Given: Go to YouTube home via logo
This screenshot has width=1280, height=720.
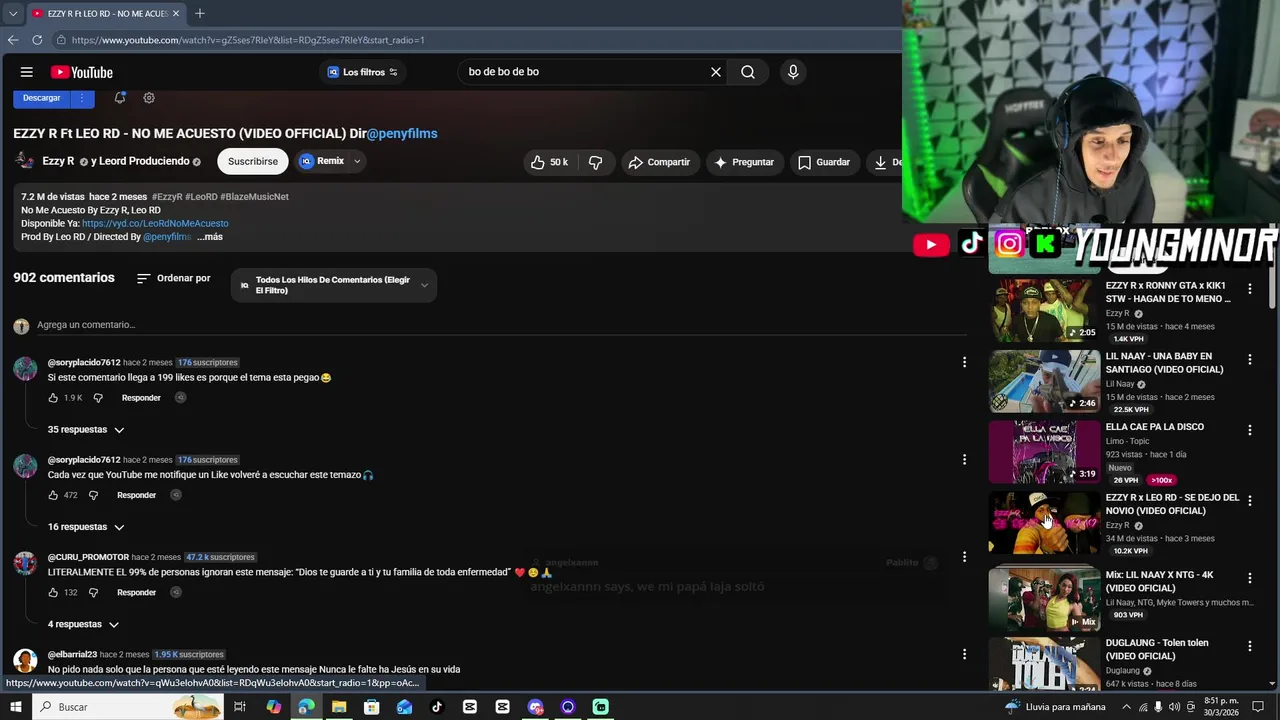Looking at the screenshot, I should click(x=82, y=72).
